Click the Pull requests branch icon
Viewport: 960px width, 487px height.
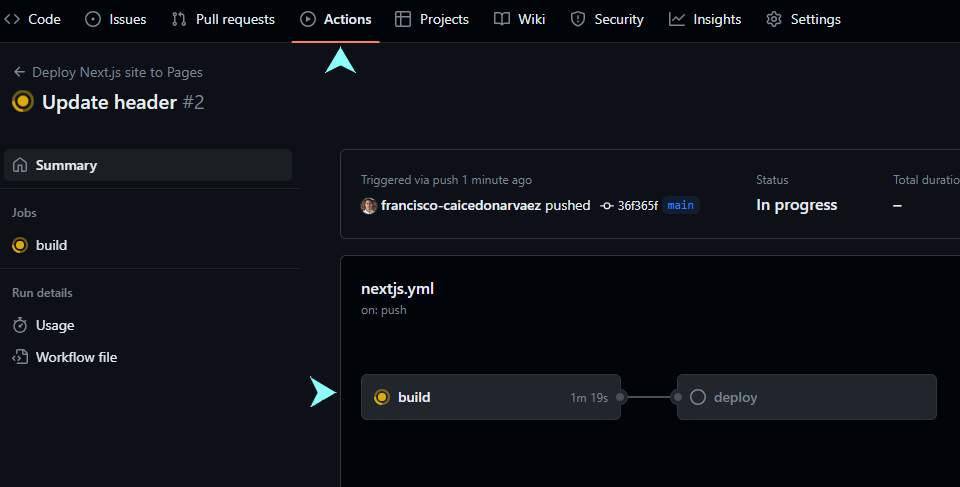[x=179, y=20]
